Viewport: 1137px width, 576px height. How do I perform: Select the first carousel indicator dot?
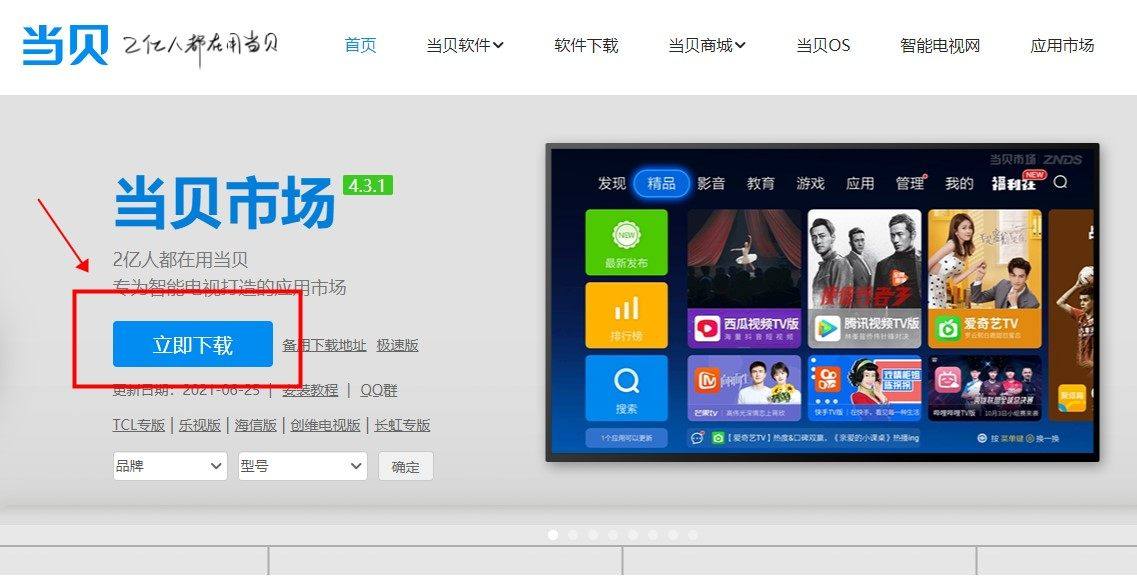coord(553,535)
